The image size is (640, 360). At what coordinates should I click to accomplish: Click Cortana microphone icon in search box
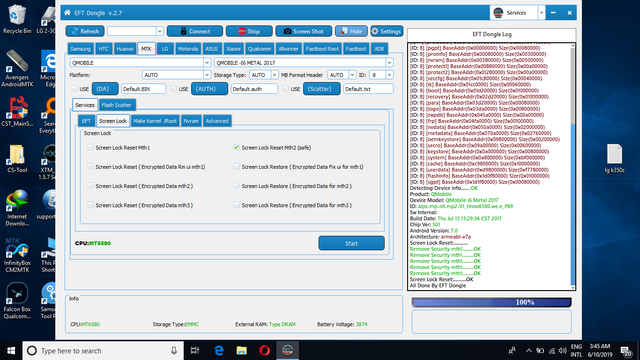pyautogui.click(x=174, y=351)
